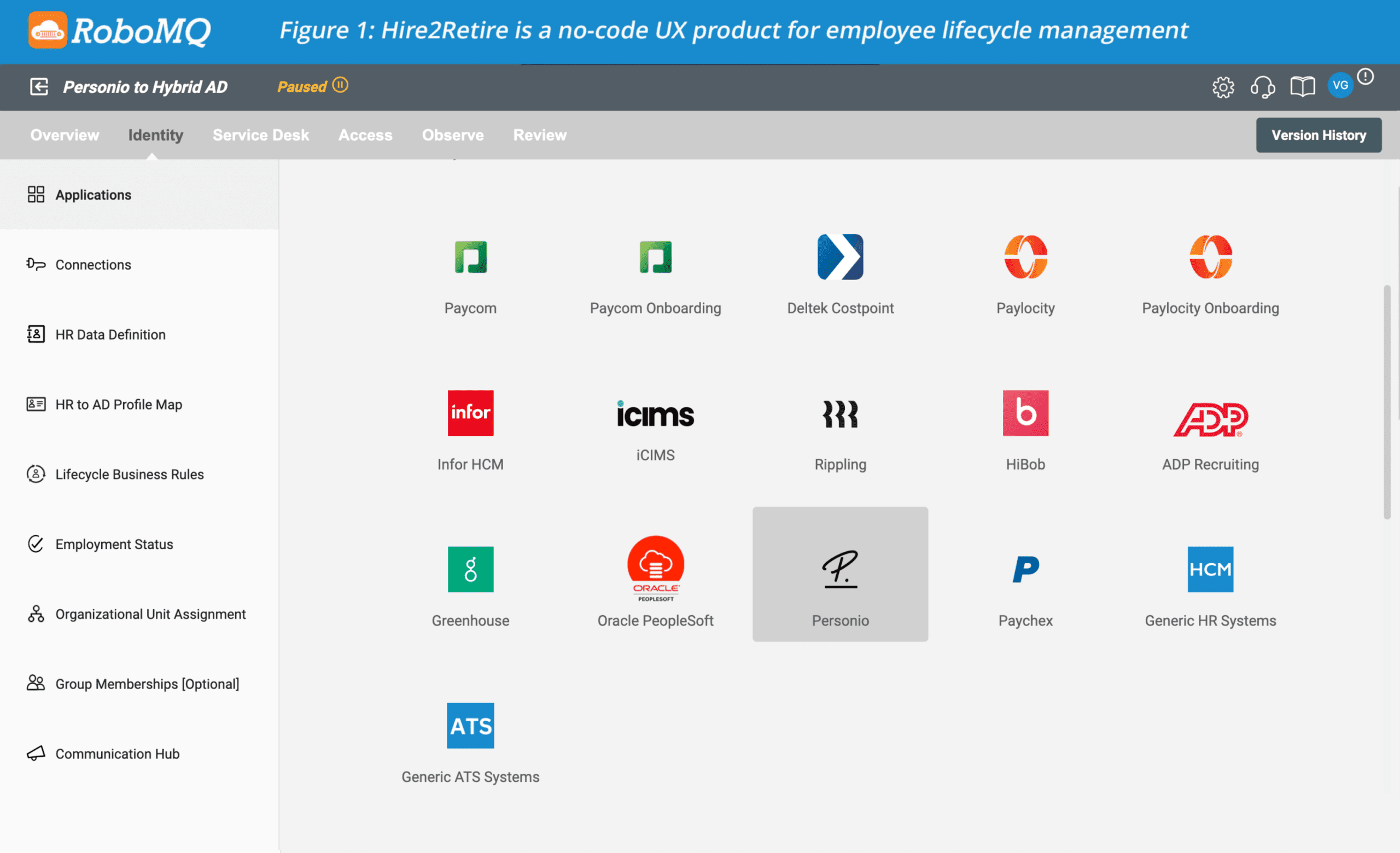Switch to the Service Desk tab
1400x853 pixels.
tap(261, 135)
